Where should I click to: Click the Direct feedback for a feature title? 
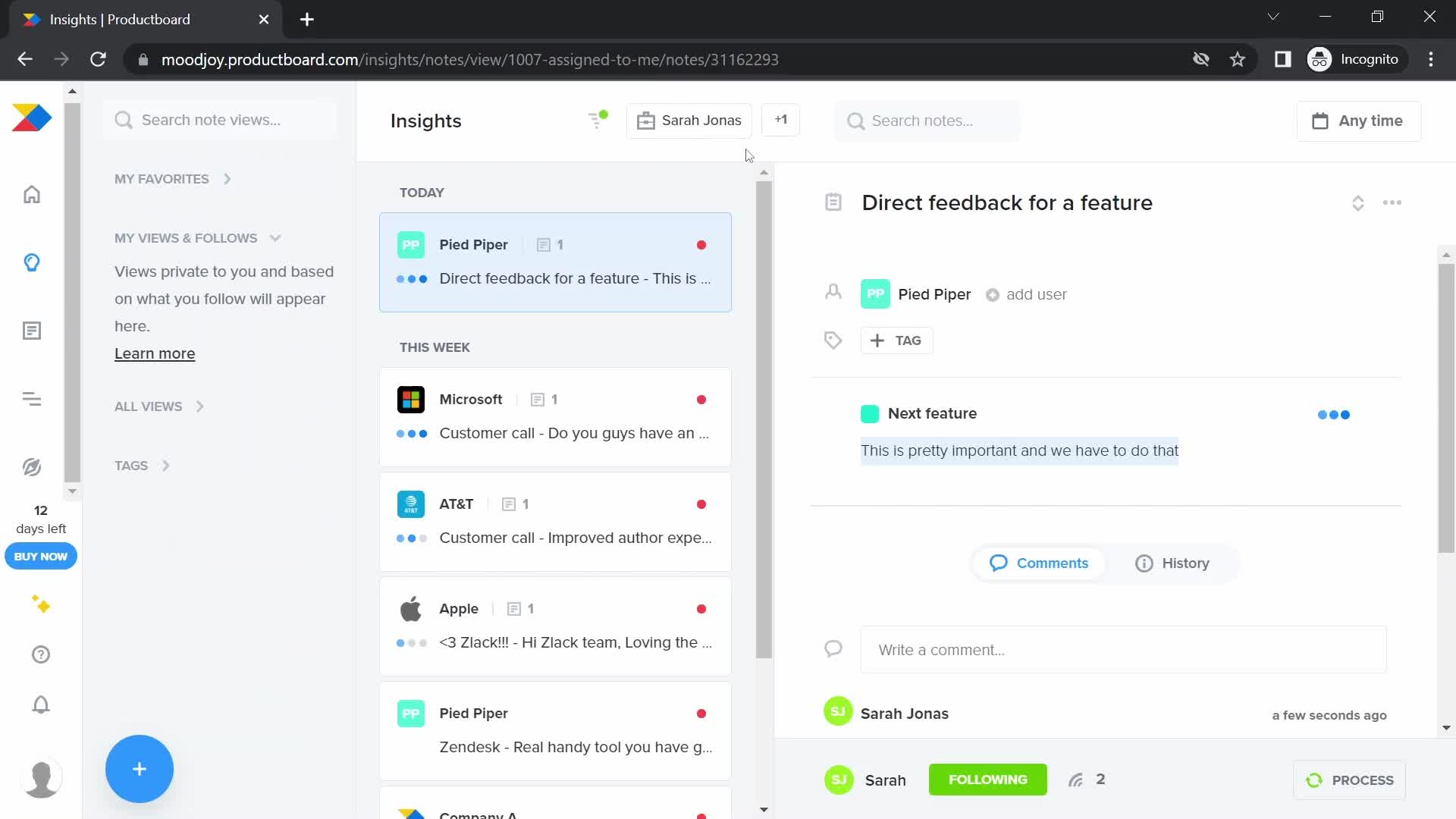pyautogui.click(x=1007, y=202)
